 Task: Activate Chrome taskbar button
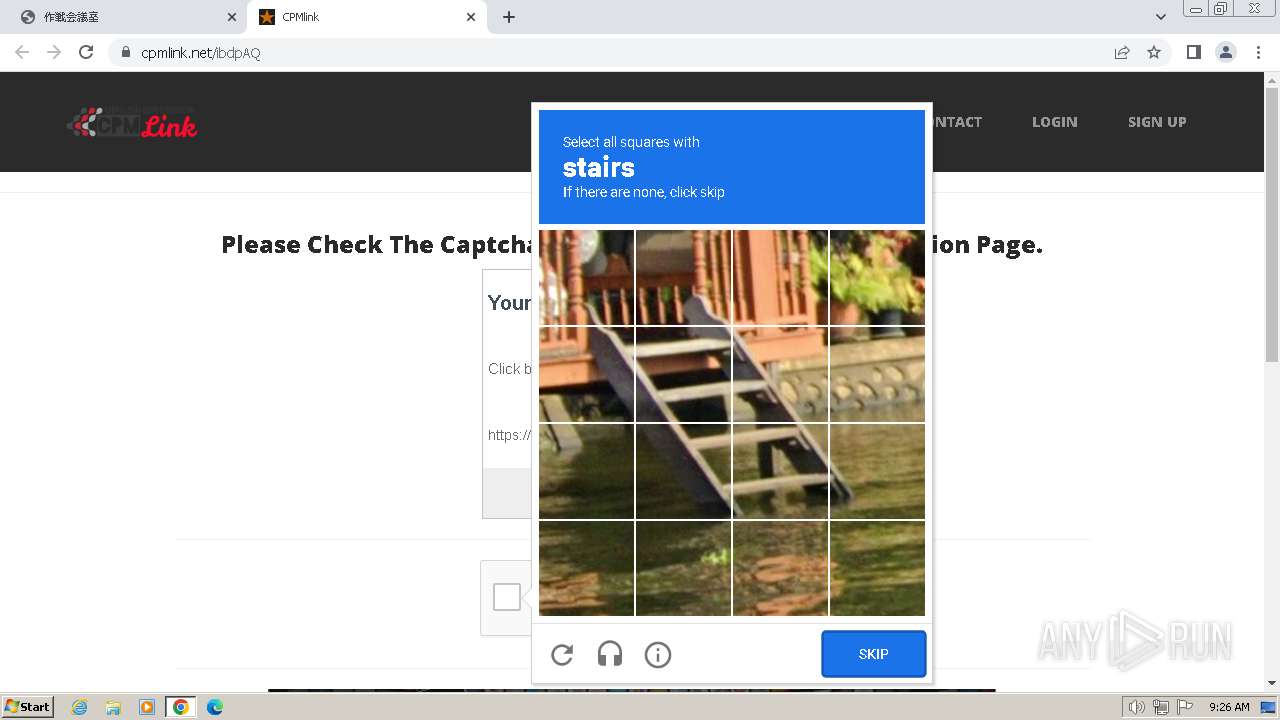pos(181,707)
